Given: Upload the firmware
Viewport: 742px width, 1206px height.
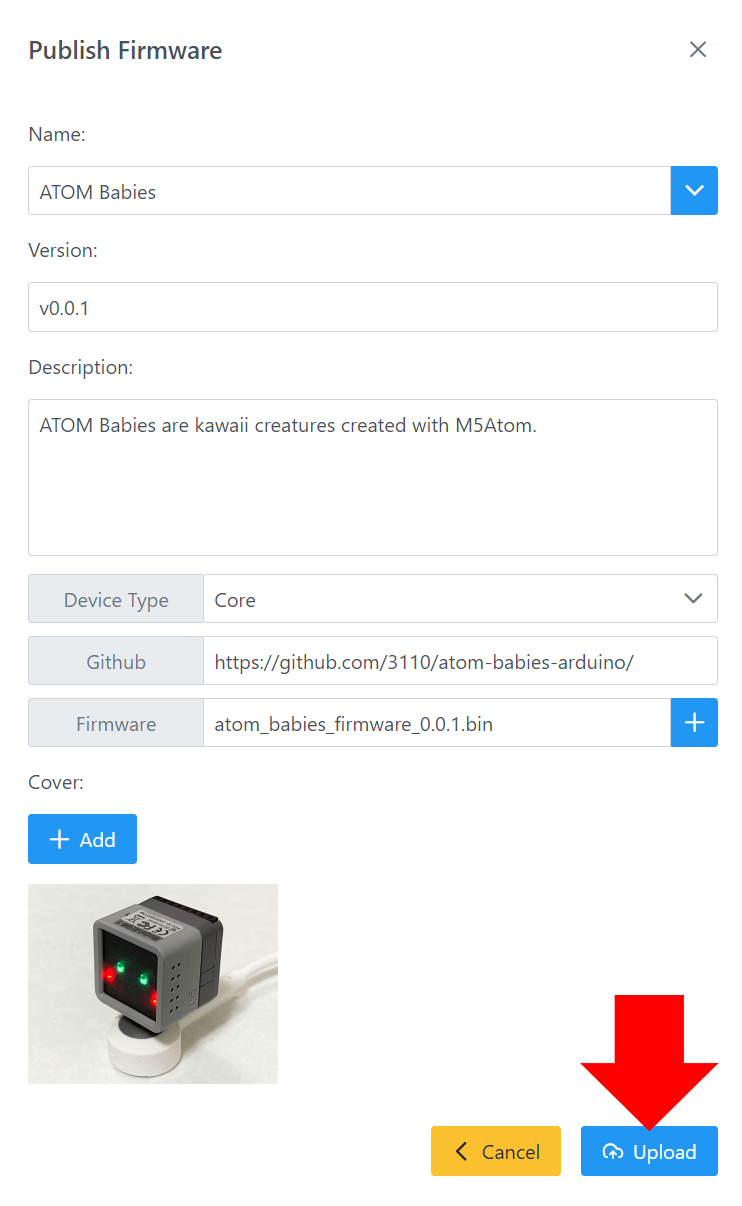Looking at the screenshot, I should 649,1151.
